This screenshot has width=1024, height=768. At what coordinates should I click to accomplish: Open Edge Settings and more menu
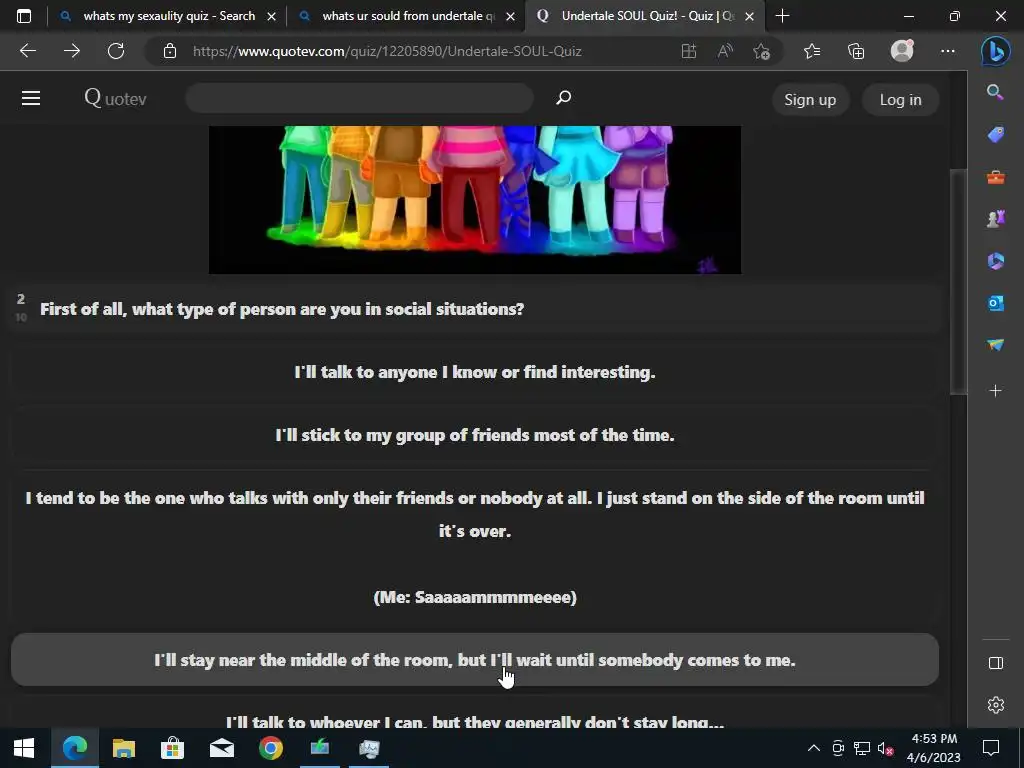(948, 51)
